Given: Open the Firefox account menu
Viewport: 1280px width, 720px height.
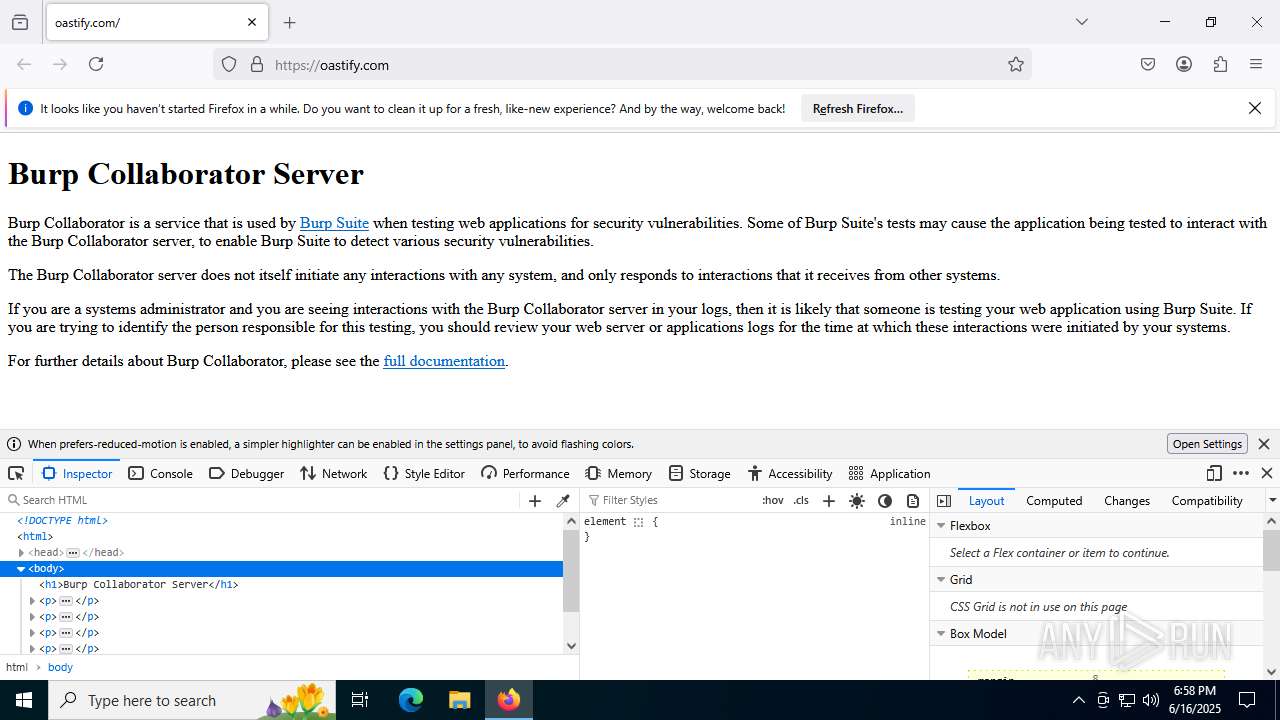Looking at the screenshot, I should pos(1184,65).
